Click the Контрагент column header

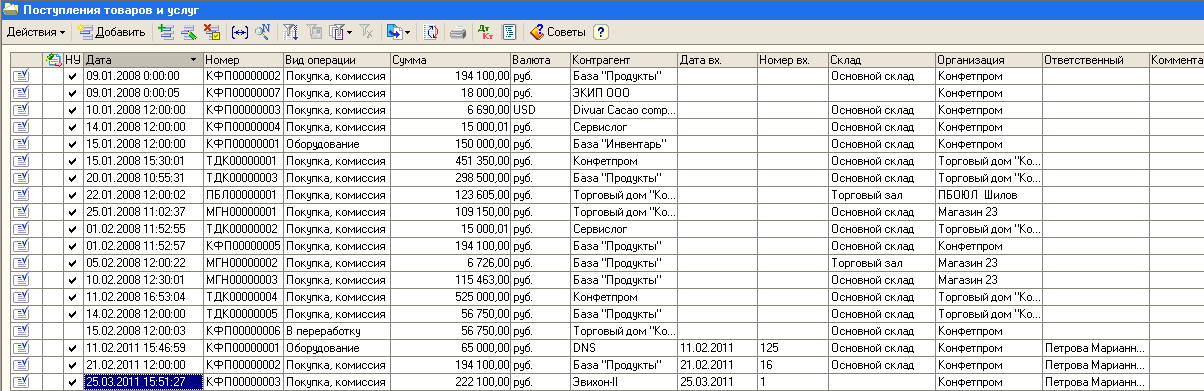click(624, 60)
